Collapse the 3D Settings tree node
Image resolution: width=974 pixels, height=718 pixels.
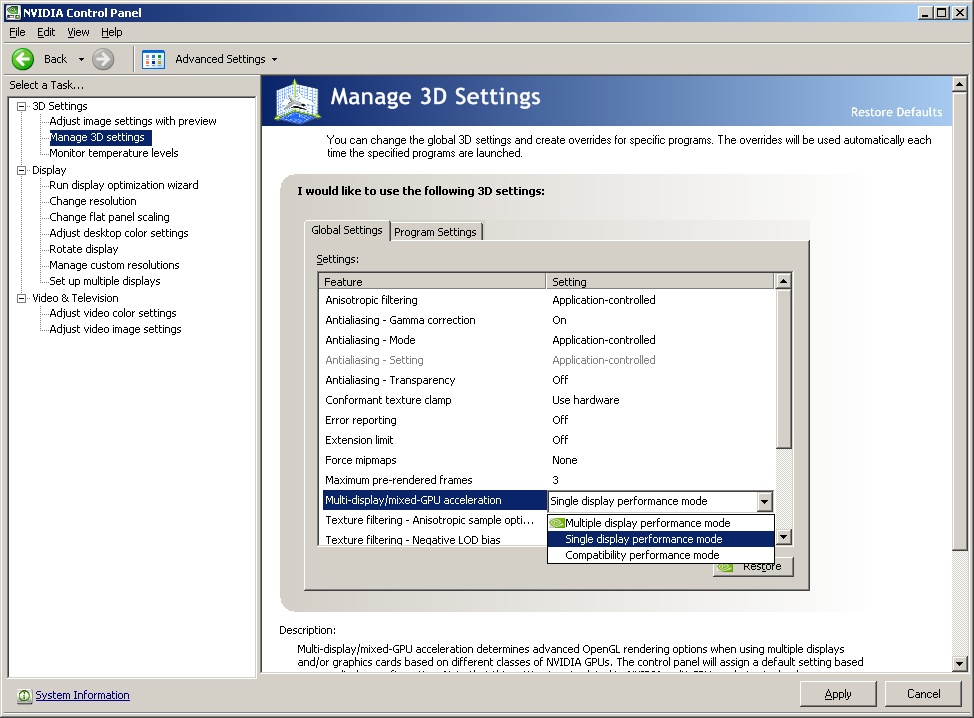[x=22, y=106]
